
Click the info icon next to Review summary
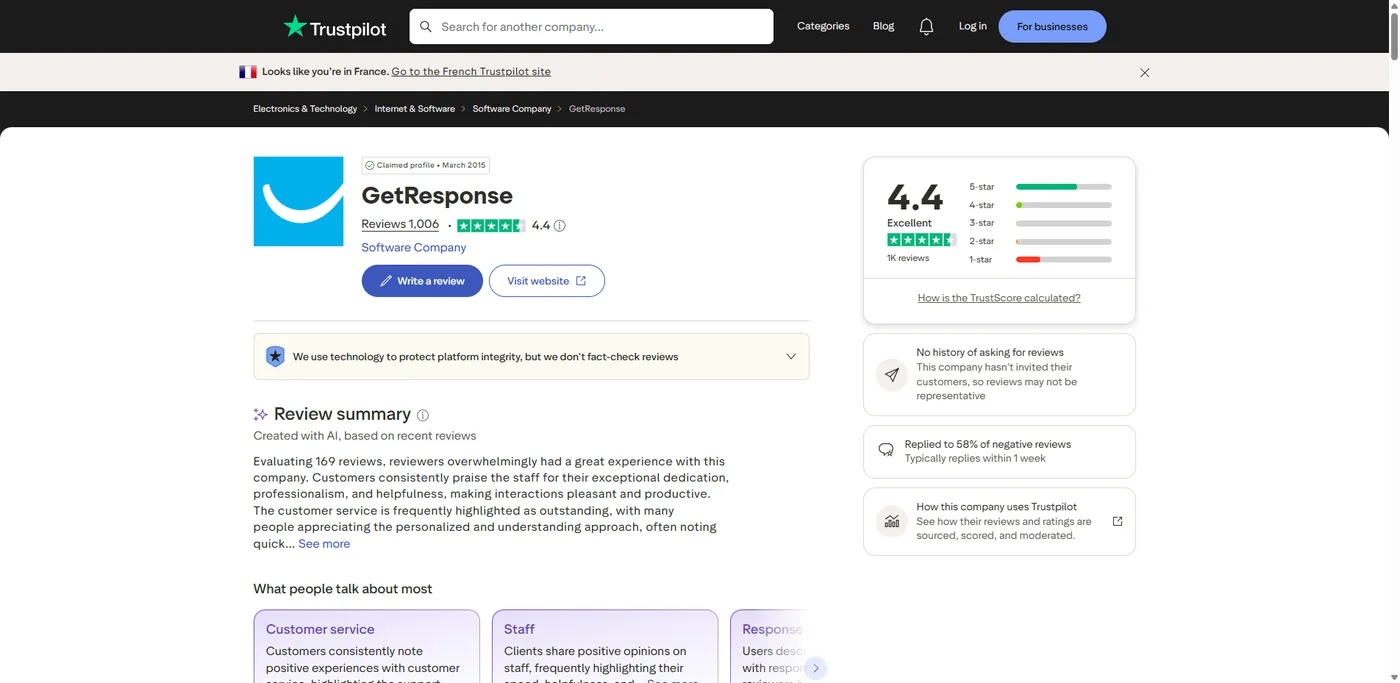(423, 415)
